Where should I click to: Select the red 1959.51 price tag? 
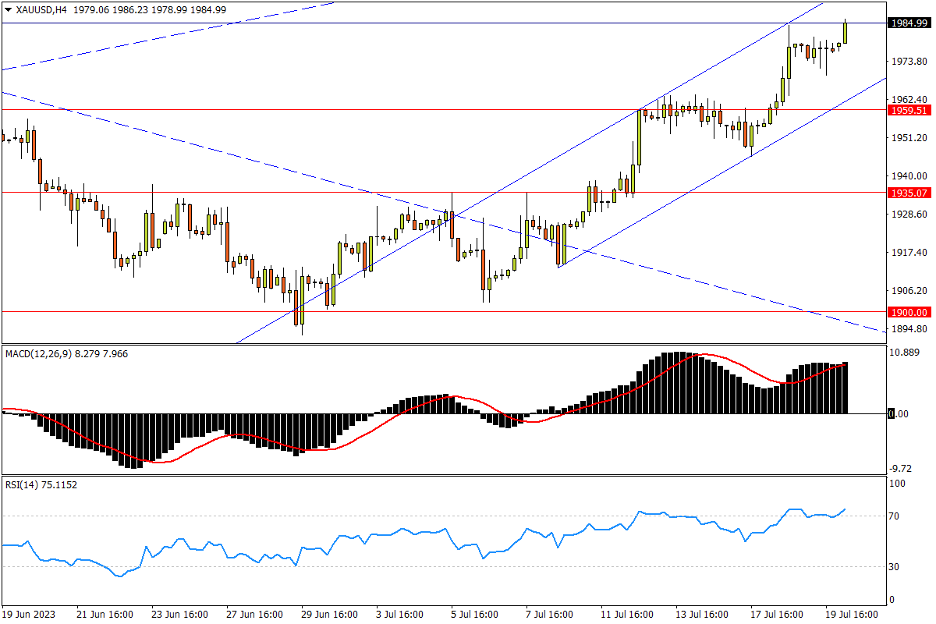(910, 110)
